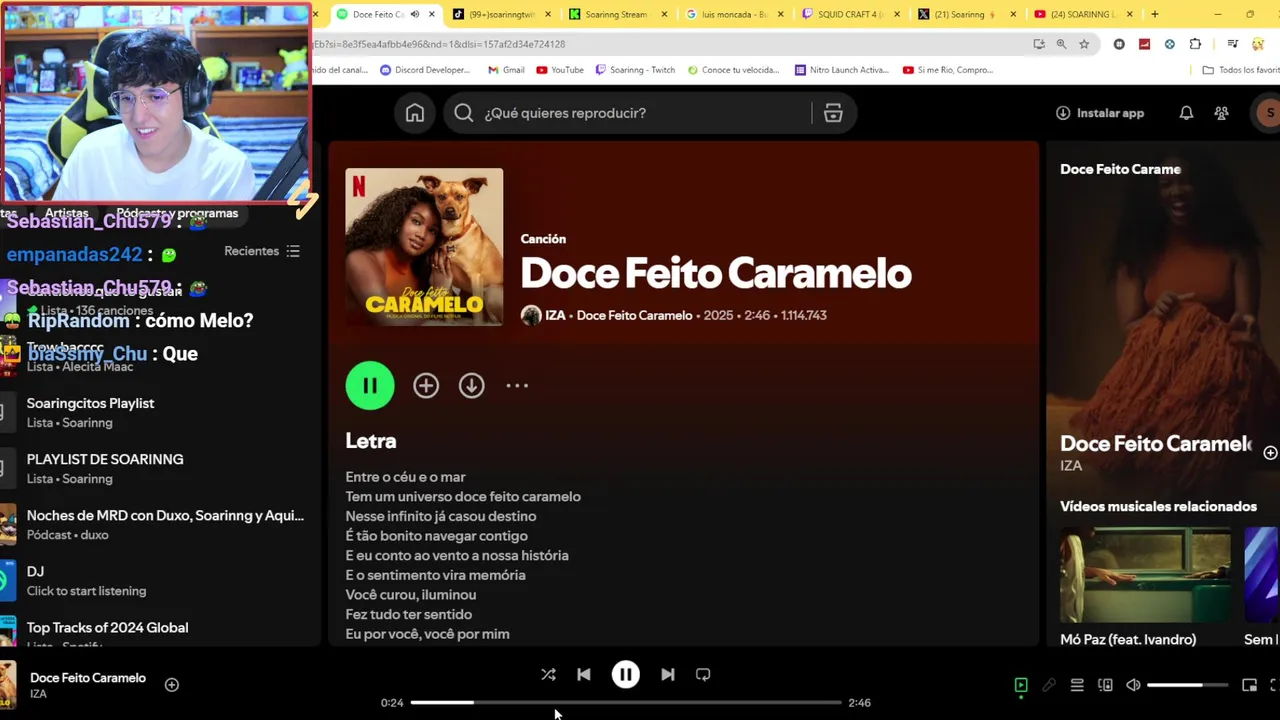This screenshot has height=720, width=1280.
Task: Open the Discord Developer bookmark
Action: point(426,70)
